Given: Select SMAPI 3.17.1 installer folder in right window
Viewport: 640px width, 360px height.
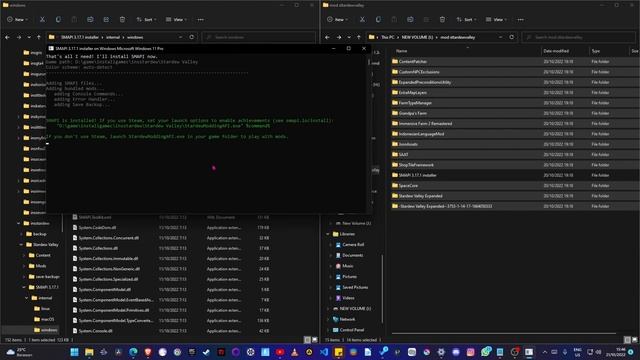Looking at the screenshot, I should tap(513, 175).
